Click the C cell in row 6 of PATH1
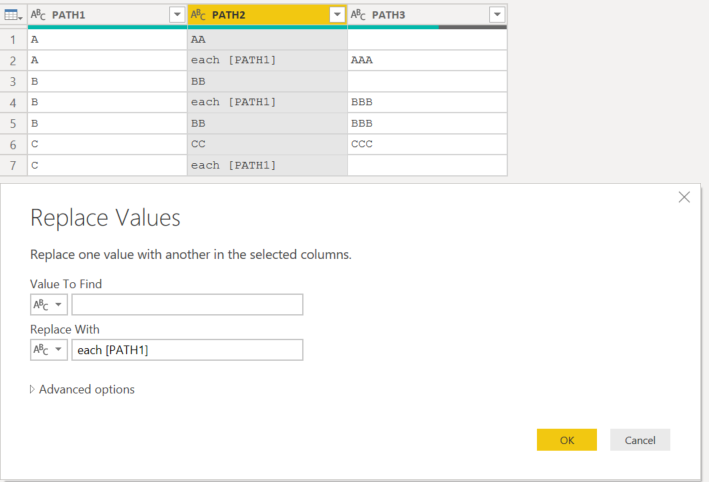709x482 pixels. pyautogui.click(x=108, y=144)
